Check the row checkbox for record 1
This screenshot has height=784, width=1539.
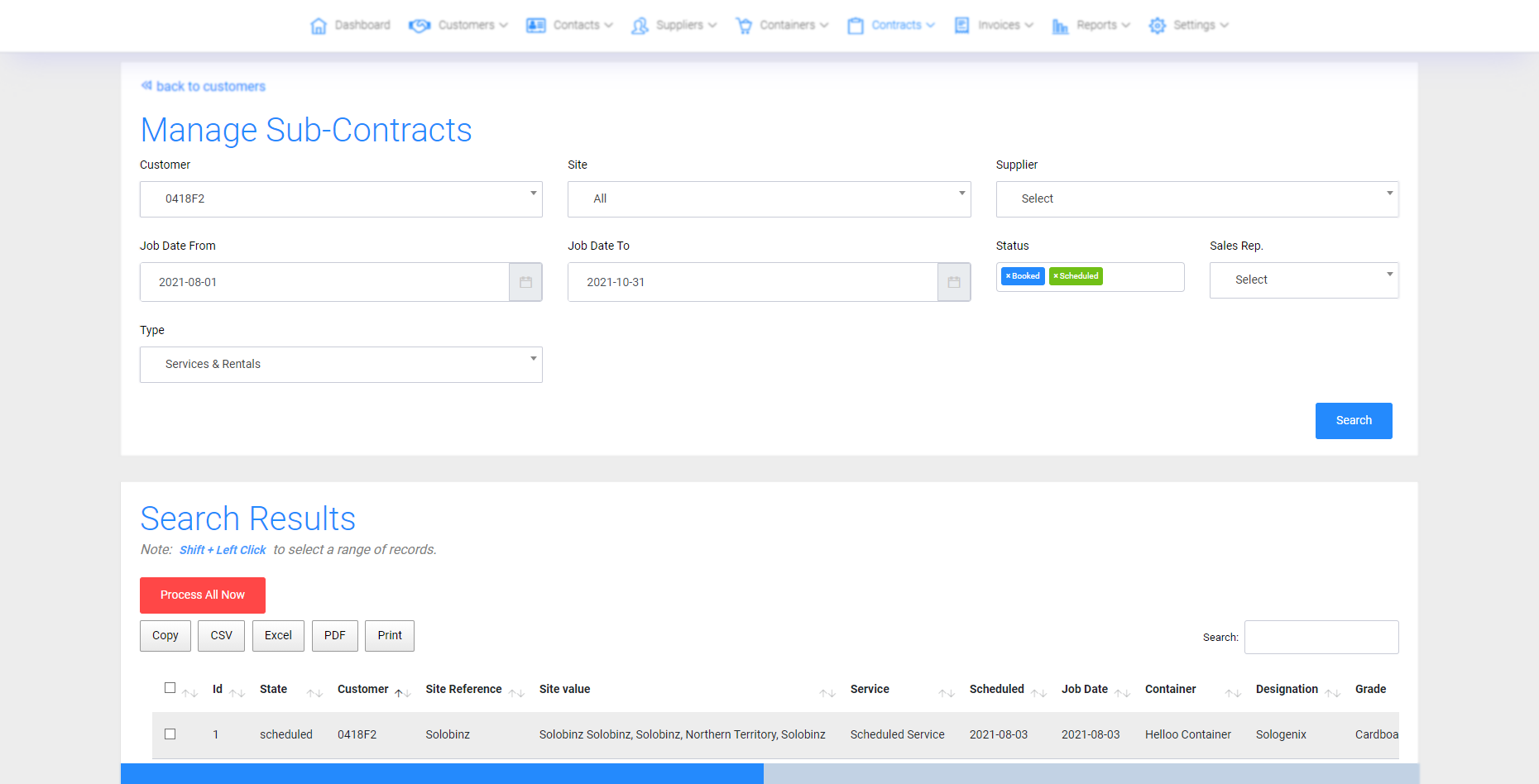coord(170,734)
